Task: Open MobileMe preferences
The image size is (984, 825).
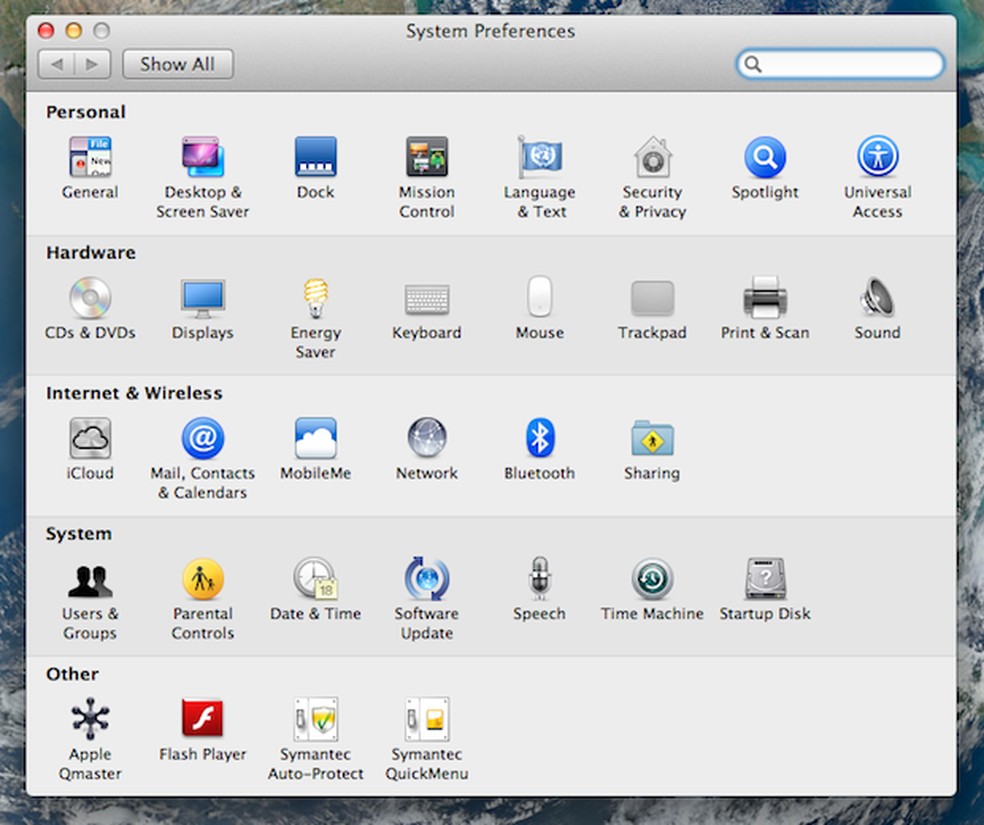Action: (x=315, y=438)
